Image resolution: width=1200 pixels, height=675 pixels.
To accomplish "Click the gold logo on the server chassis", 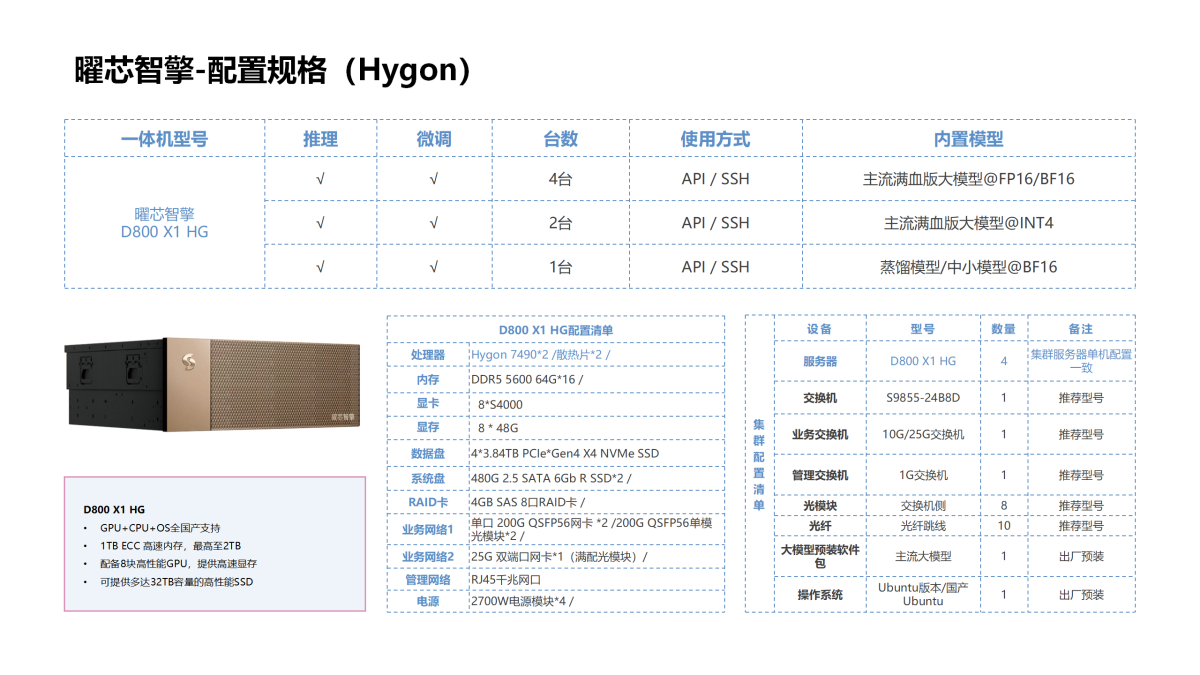I will click(188, 363).
